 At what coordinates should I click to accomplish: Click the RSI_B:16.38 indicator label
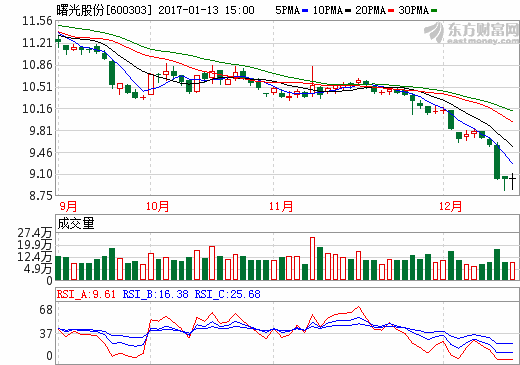tap(155, 294)
